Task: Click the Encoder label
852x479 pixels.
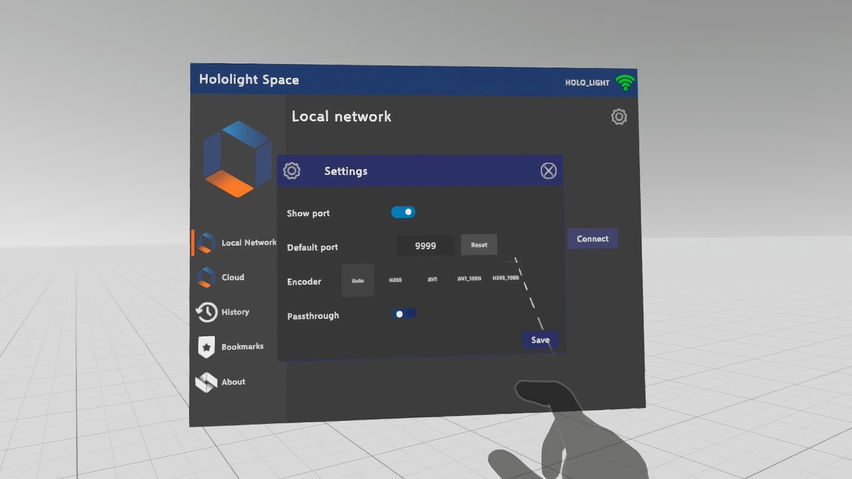Action: [x=304, y=282]
